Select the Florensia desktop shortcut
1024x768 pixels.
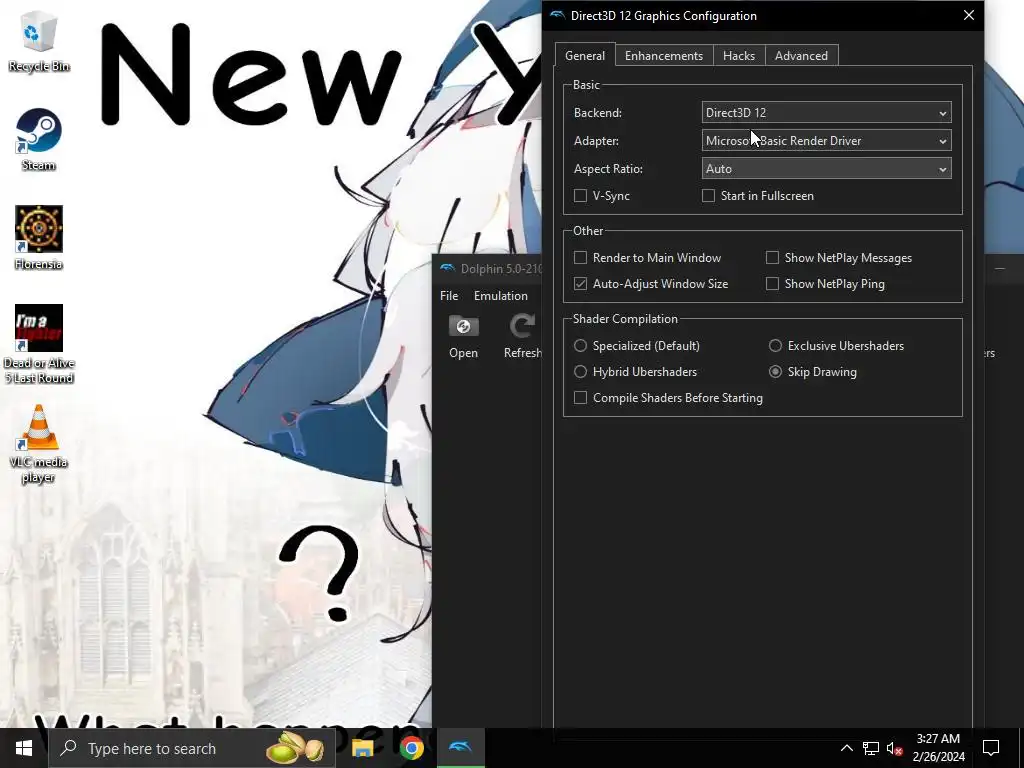pos(39,238)
